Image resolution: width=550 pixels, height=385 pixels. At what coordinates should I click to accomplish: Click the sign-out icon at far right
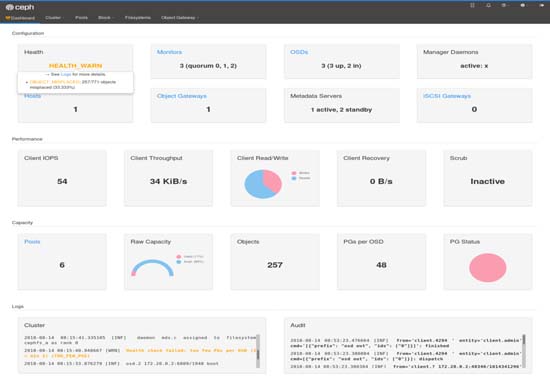pyautogui.click(x=541, y=5)
